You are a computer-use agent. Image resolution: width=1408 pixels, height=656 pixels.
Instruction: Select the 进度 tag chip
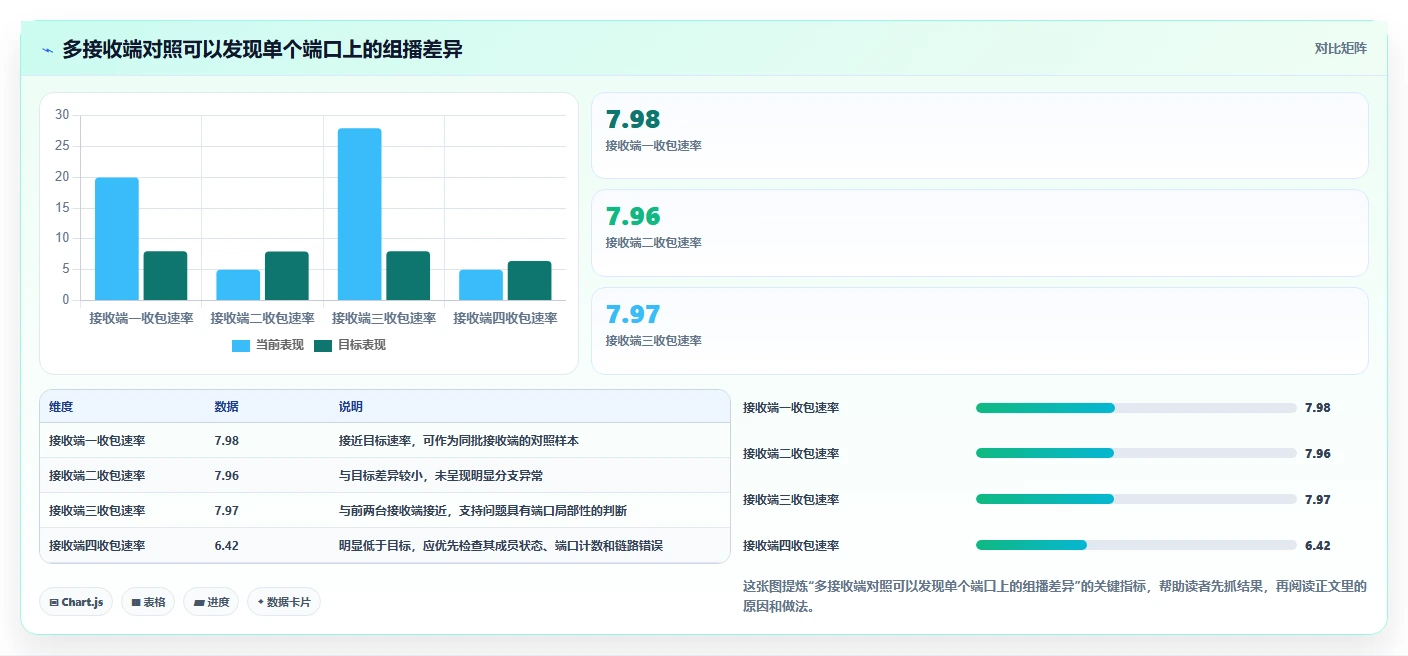(x=211, y=602)
